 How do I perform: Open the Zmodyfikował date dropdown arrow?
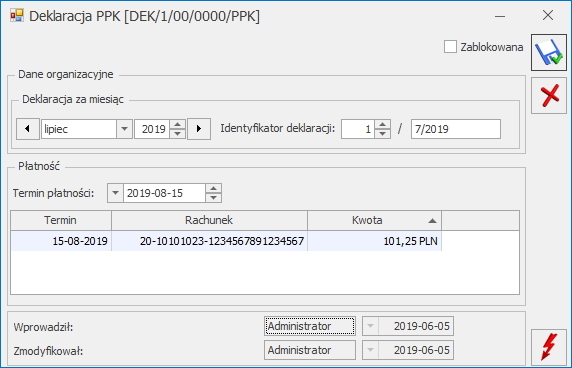pyautogui.click(x=370, y=350)
